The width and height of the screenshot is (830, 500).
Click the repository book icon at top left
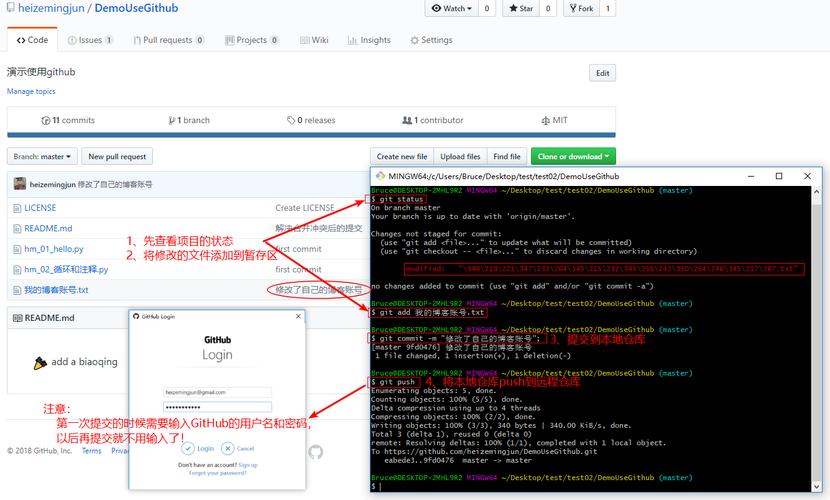coord(10,8)
